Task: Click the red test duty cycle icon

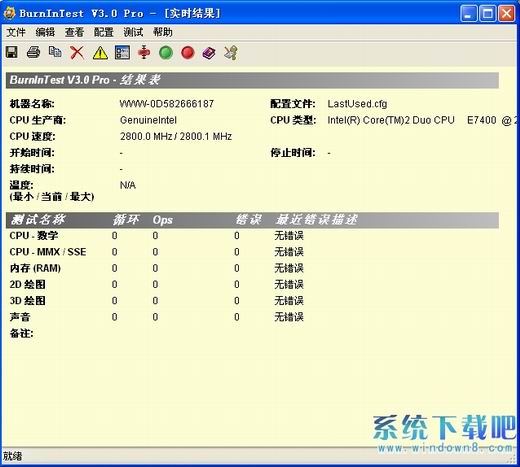Action: 144,53
